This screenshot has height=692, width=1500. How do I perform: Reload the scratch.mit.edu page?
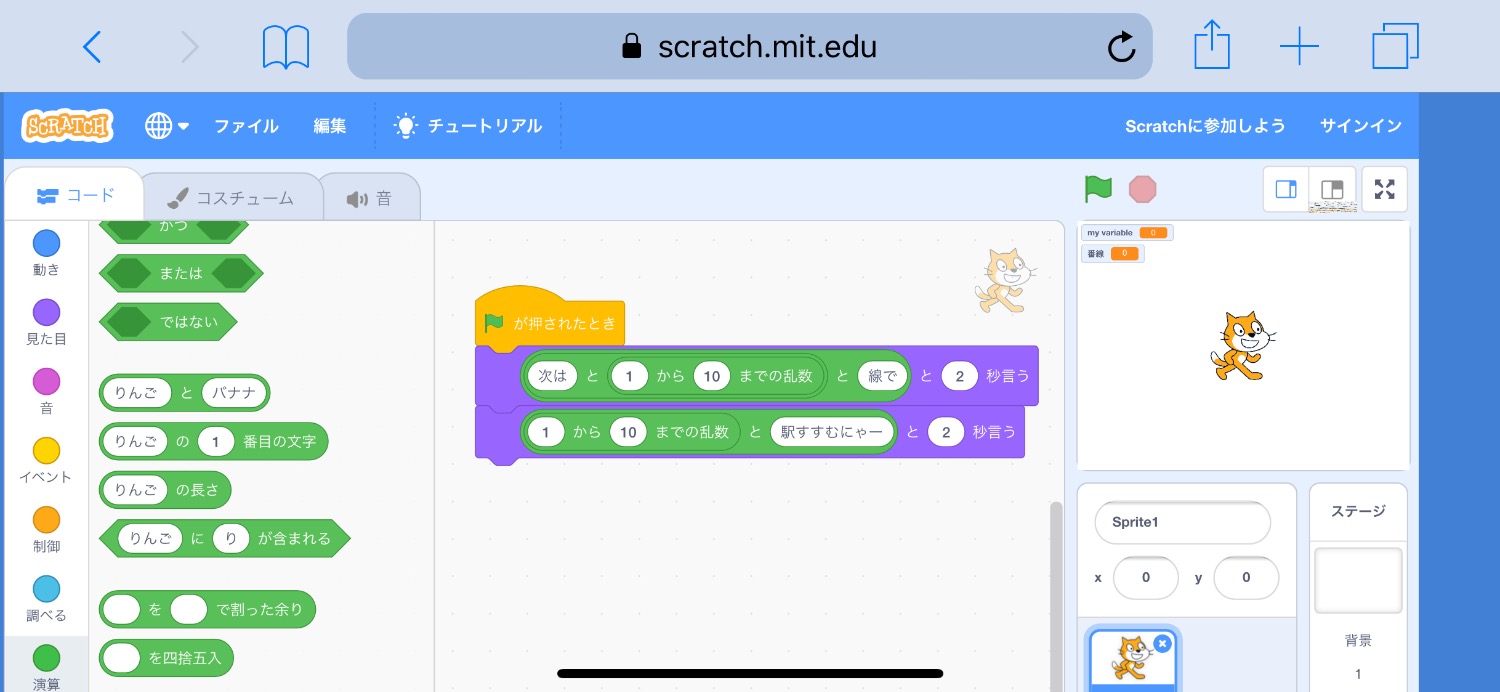(x=1122, y=46)
